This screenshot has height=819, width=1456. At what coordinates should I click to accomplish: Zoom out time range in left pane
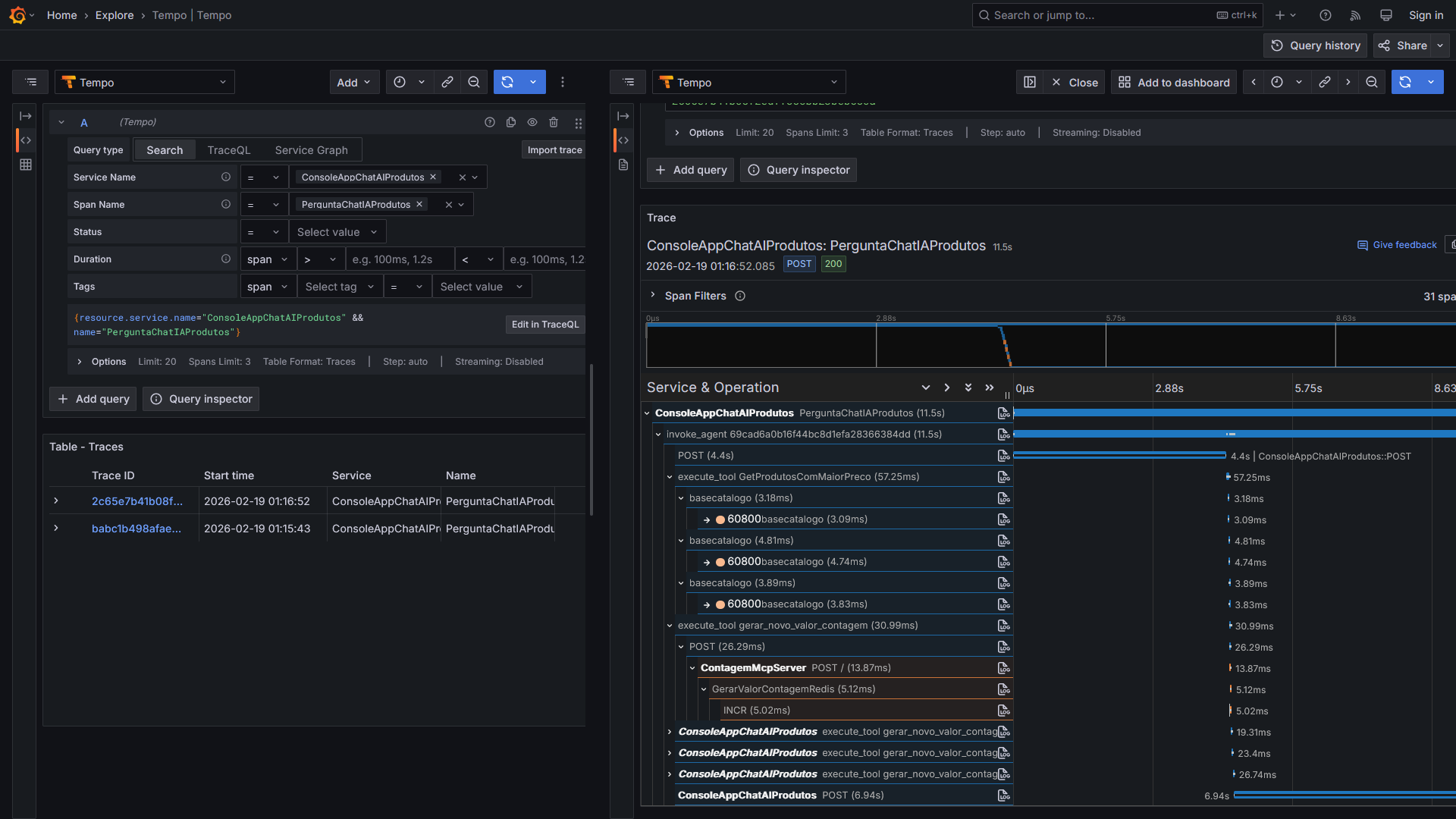pos(474,82)
